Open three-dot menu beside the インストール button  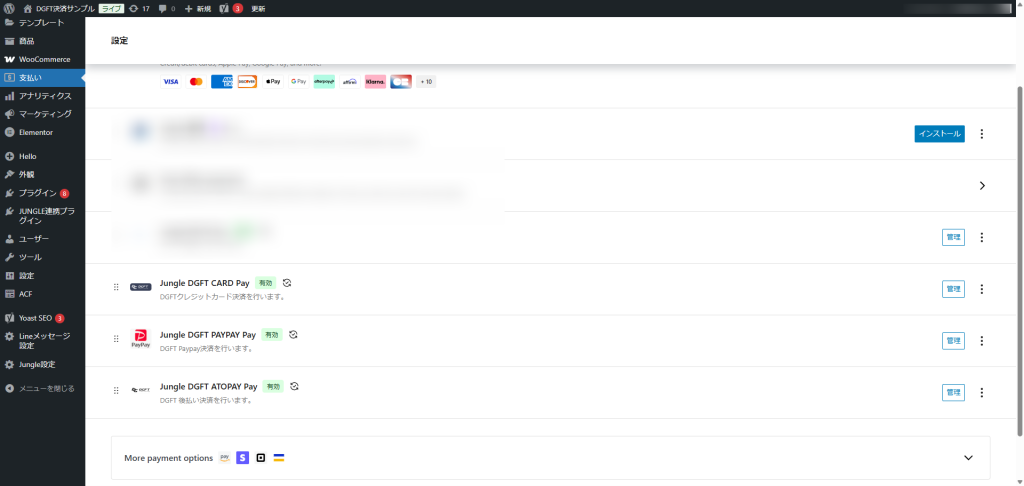click(981, 134)
